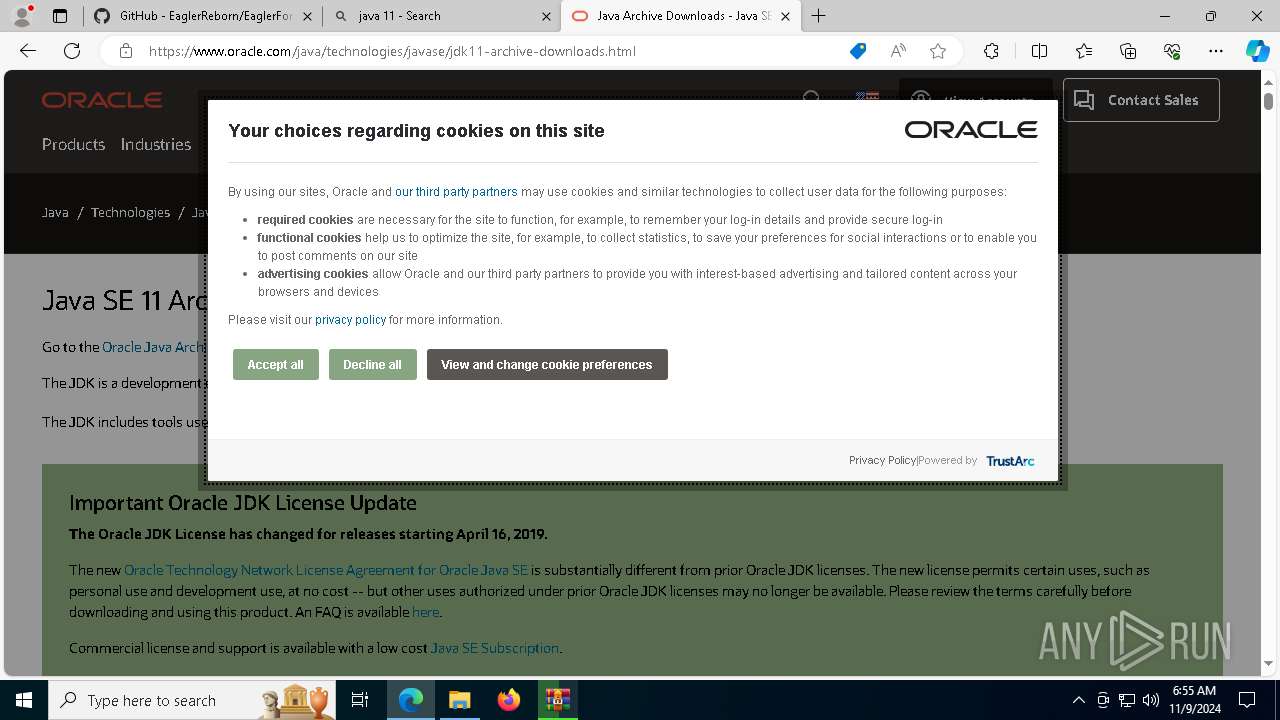The image size is (1280, 720).
Task: Open the Products menu in Oracle header
Action: point(73,144)
